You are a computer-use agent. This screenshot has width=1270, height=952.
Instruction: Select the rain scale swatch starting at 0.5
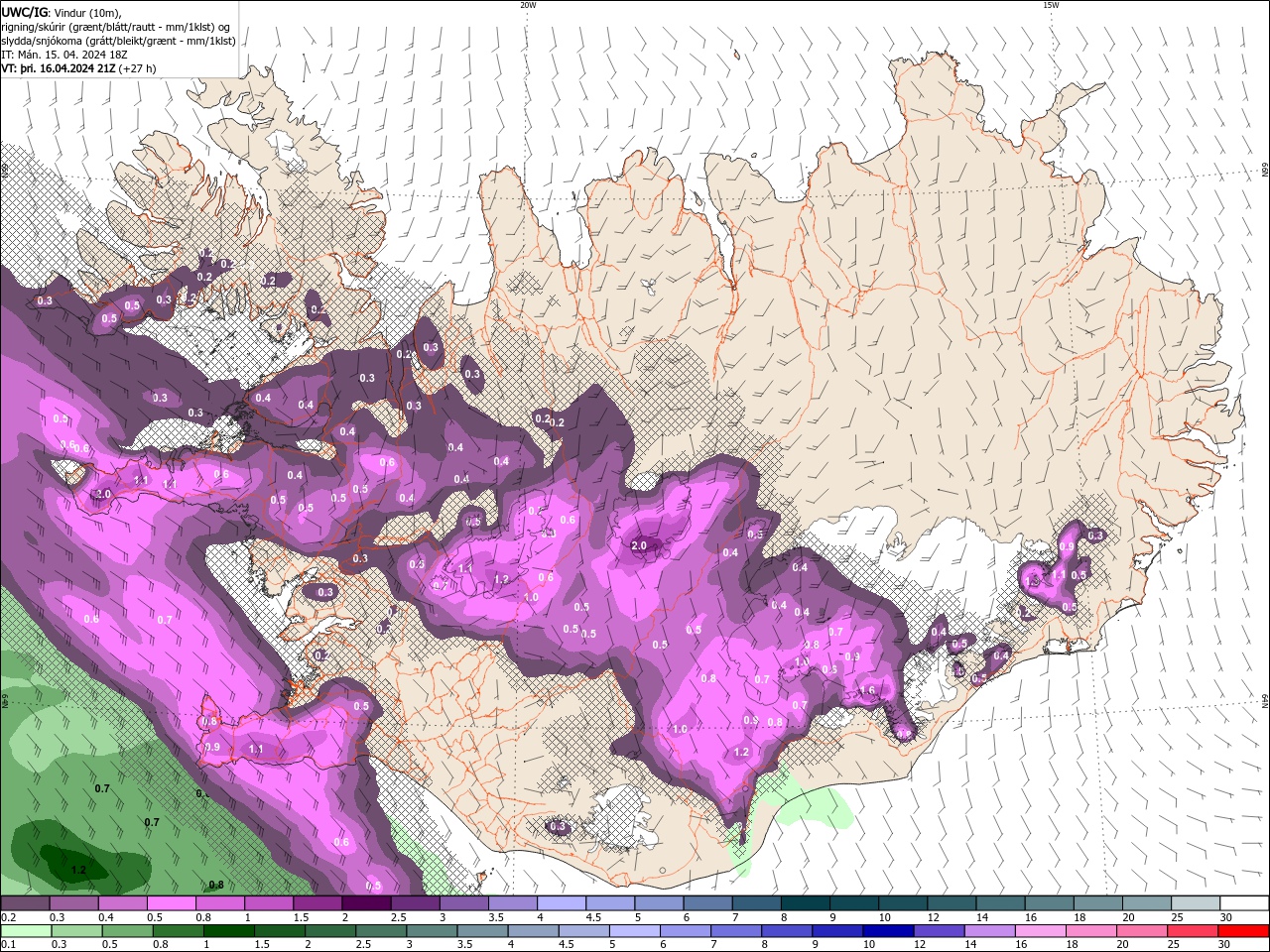coord(127,931)
